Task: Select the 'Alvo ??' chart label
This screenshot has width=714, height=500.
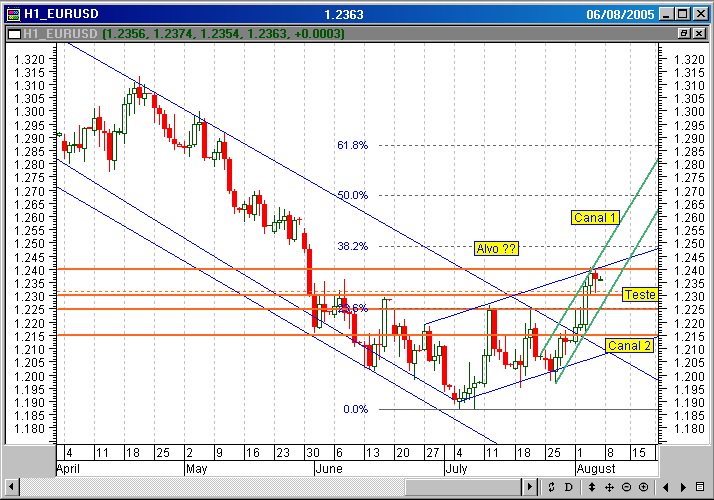Action: (x=496, y=248)
